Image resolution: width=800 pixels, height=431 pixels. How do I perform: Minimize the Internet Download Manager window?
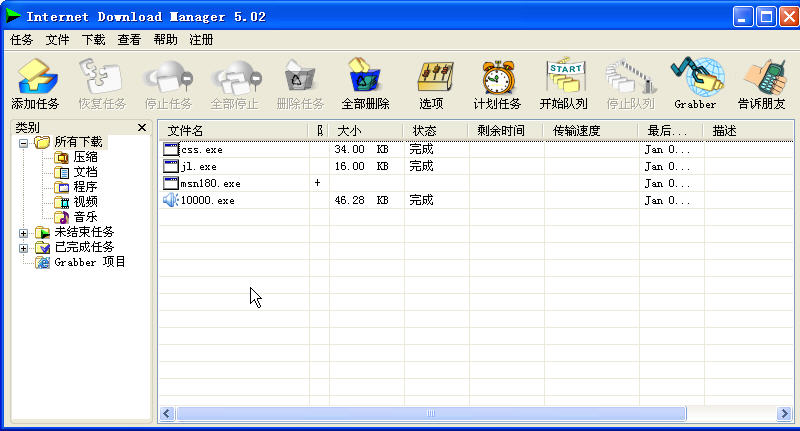pyautogui.click(x=742, y=17)
